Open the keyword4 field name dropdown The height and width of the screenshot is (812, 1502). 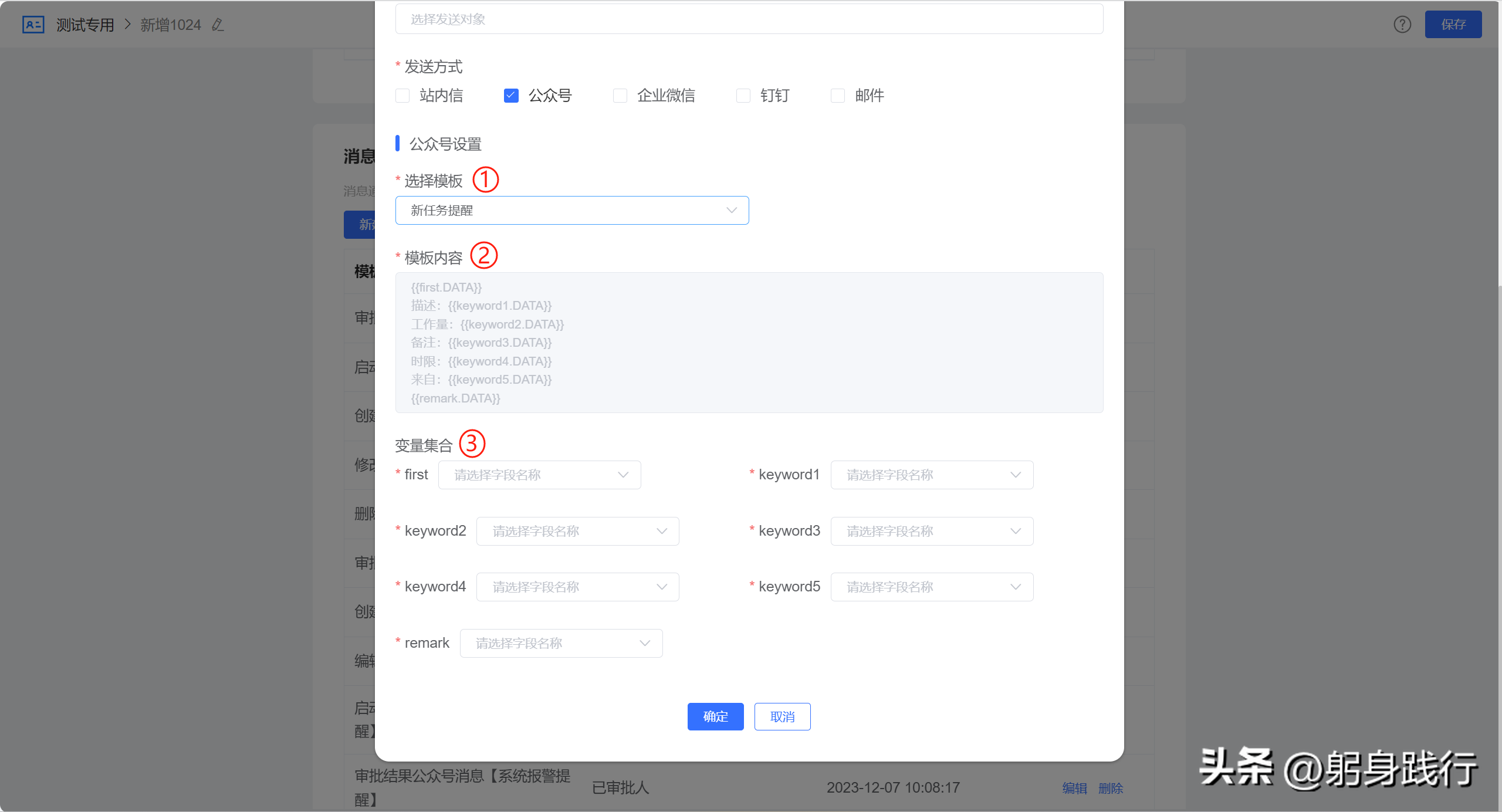click(578, 587)
